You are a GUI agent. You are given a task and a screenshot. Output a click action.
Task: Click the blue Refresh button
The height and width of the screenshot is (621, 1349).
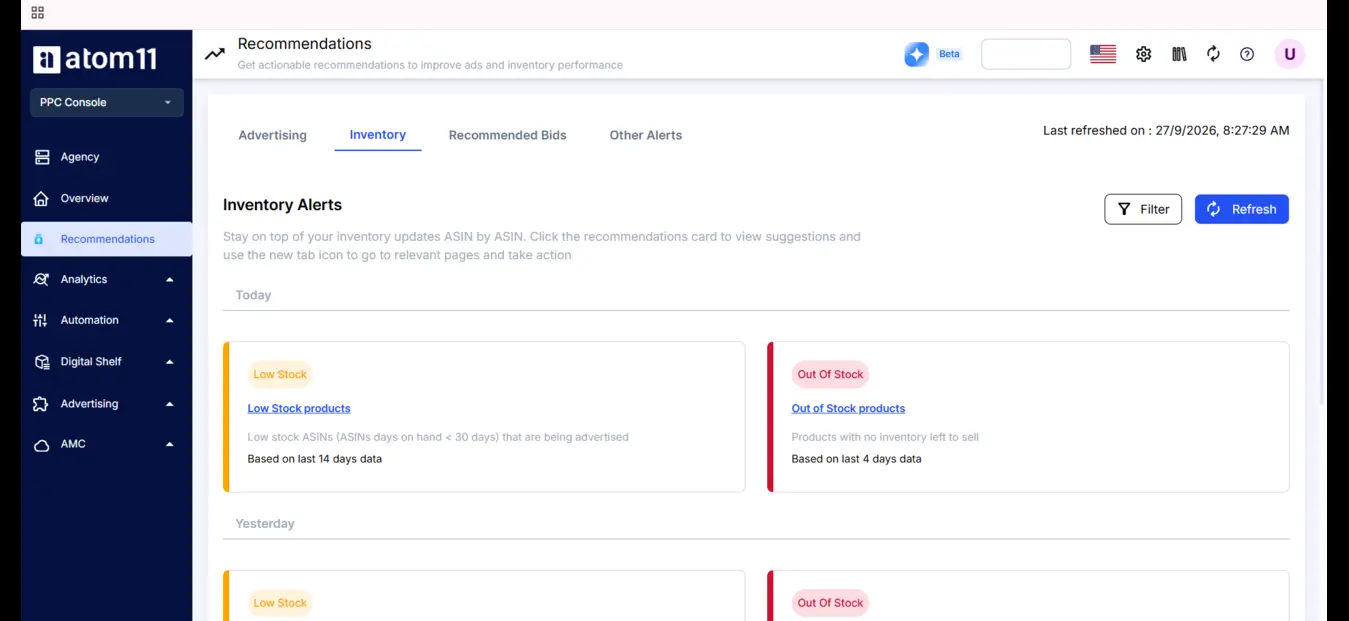pos(1241,209)
